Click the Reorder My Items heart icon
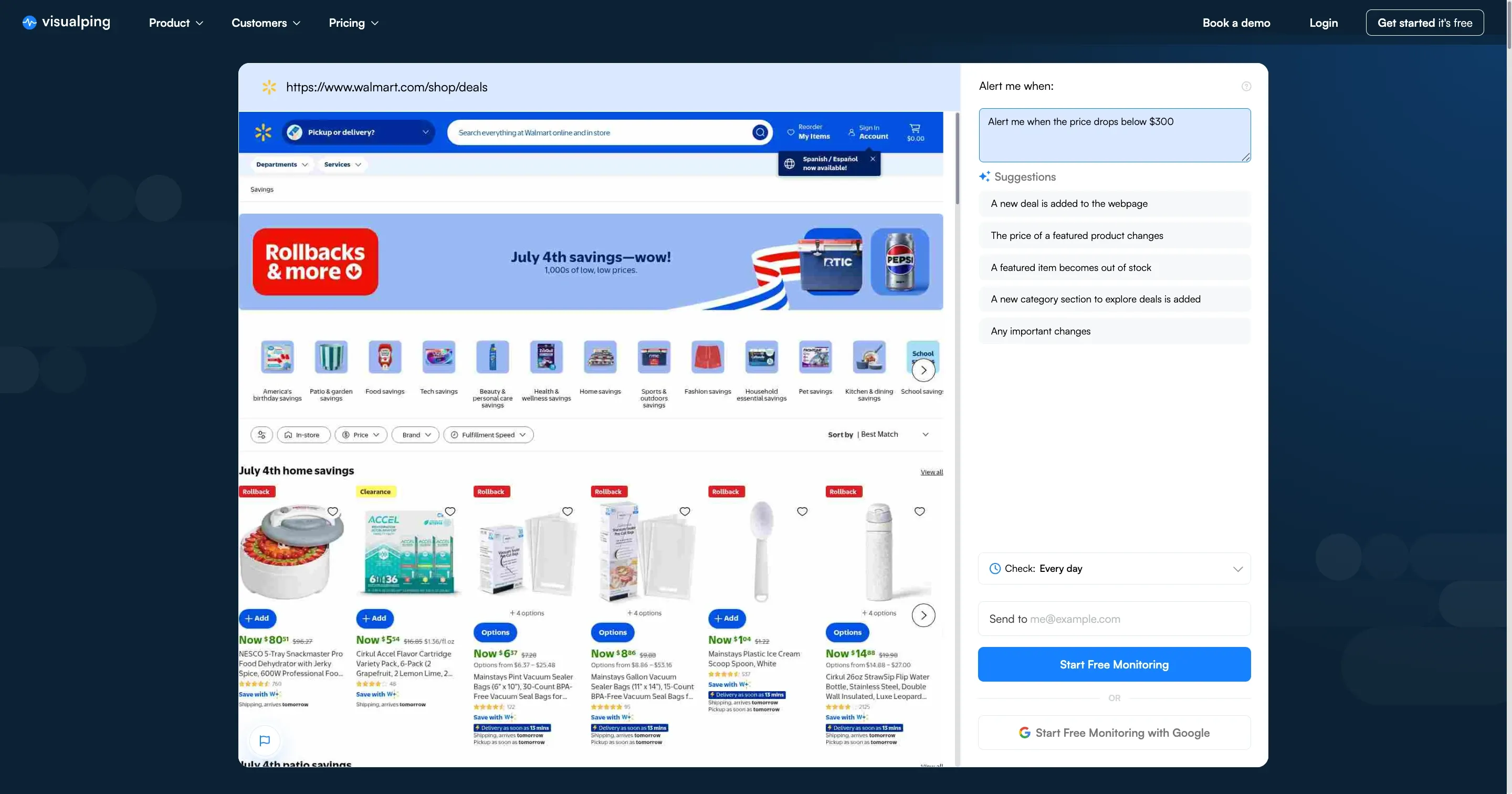1512x794 pixels. tap(791, 132)
